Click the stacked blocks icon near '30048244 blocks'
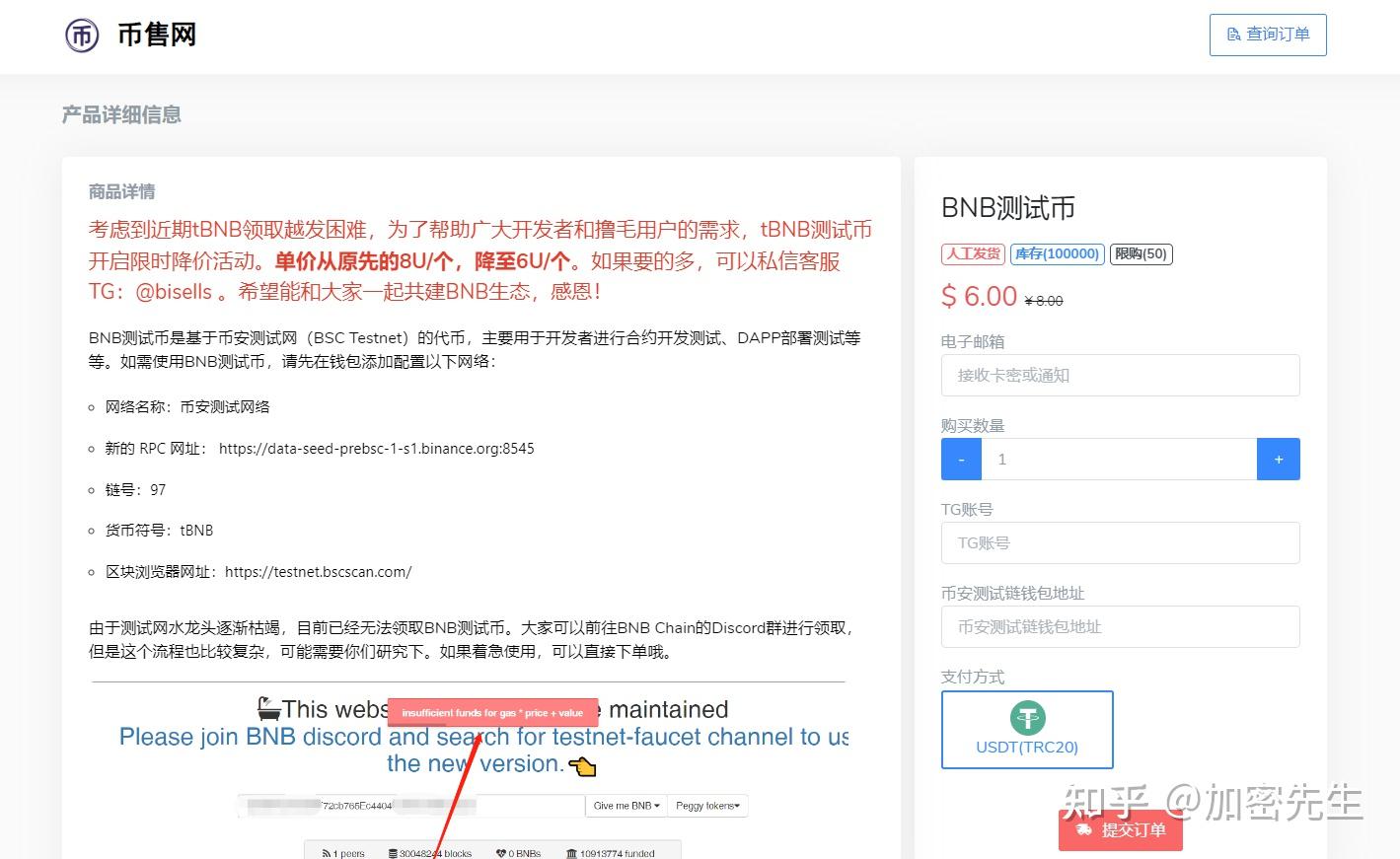The width and height of the screenshot is (1400, 859). click(393, 852)
